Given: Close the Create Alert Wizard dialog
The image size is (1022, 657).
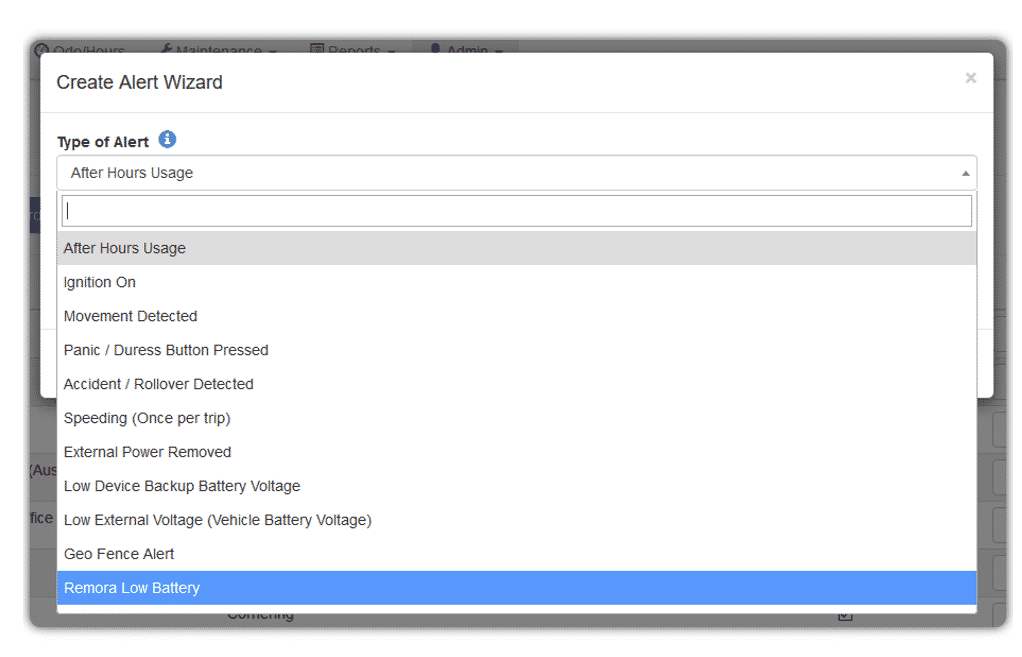Looking at the screenshot, I should click(970, 78).
